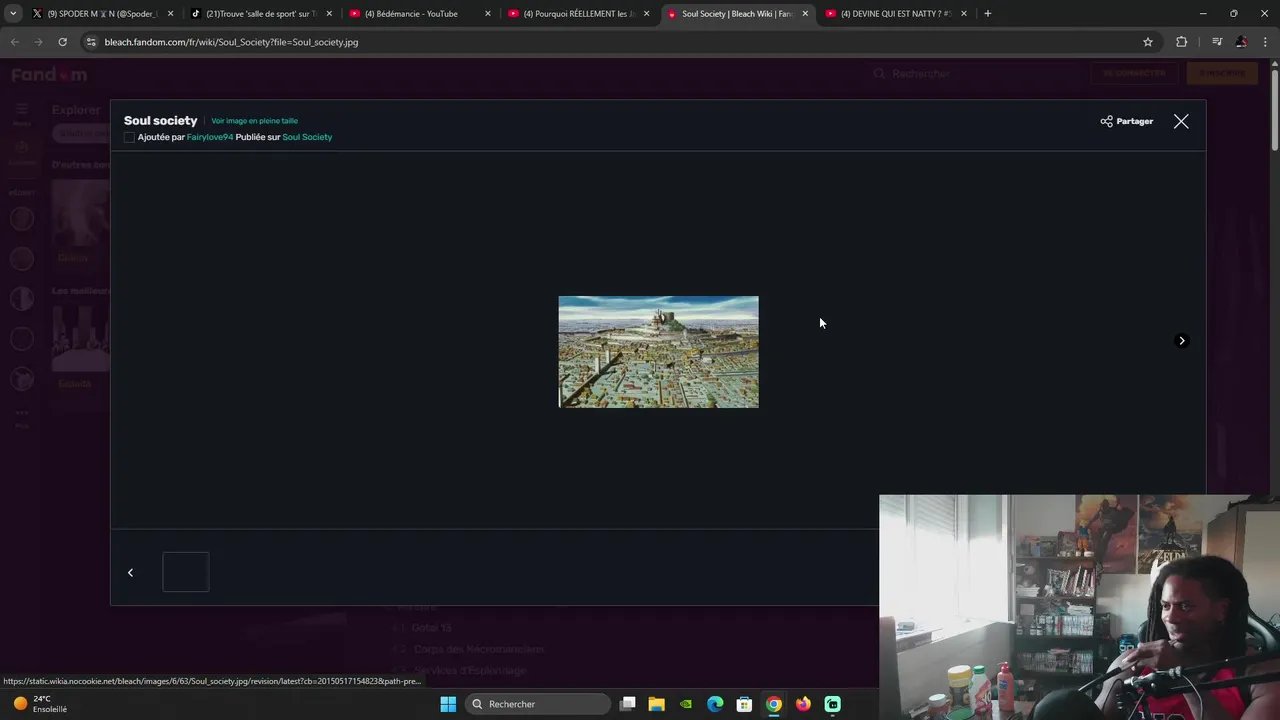Image resolution: width=1280 pixels, height=720 pixels.
Task: Open the 24°C Ensoleillé weather widget
Action: 40,704
